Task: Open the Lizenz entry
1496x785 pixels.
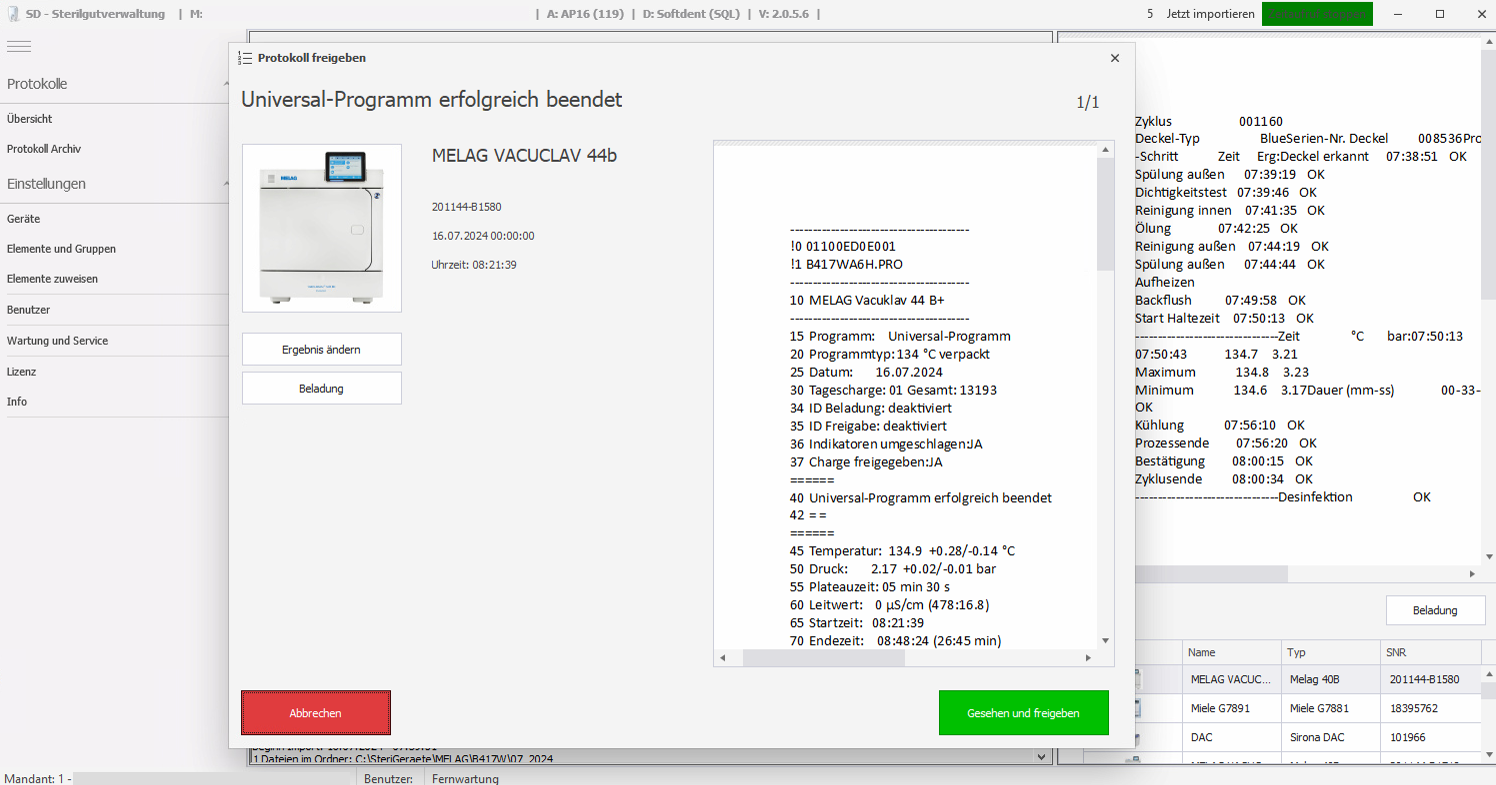Action: [x=21, y=371]
